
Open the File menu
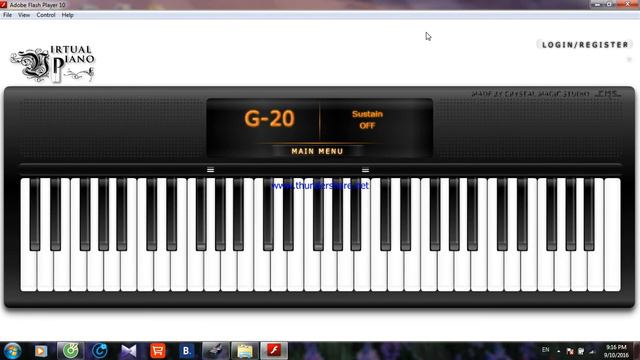point(7,15)
